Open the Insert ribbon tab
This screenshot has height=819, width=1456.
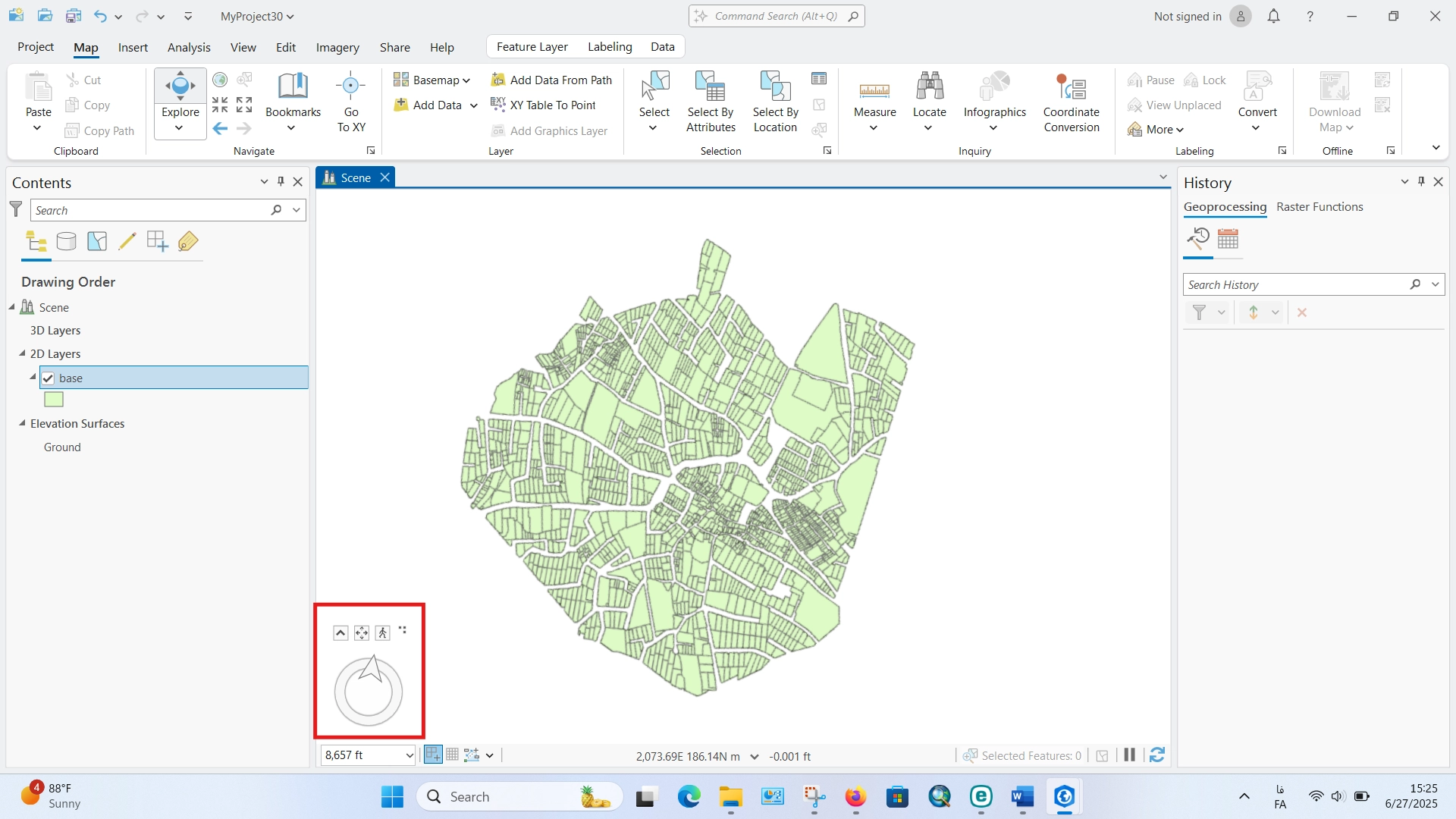(x=133, y=47)
